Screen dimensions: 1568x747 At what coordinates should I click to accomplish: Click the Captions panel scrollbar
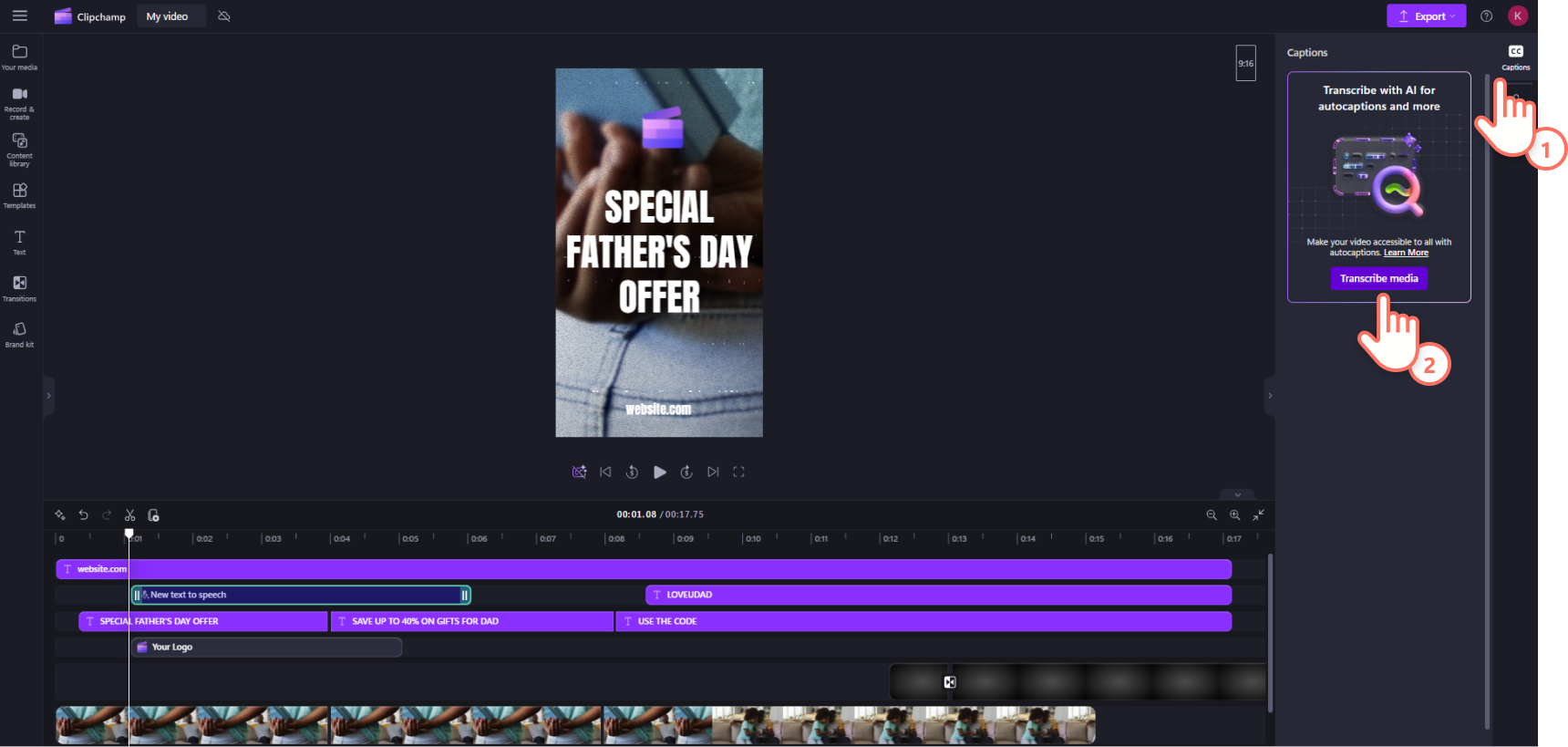click(1487, 401)
